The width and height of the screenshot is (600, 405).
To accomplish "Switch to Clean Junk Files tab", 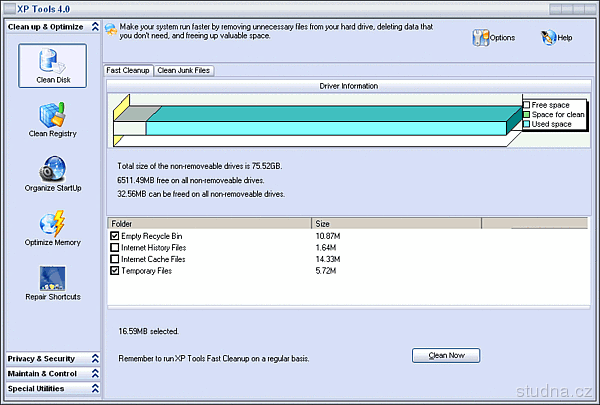I will point(184,70).
